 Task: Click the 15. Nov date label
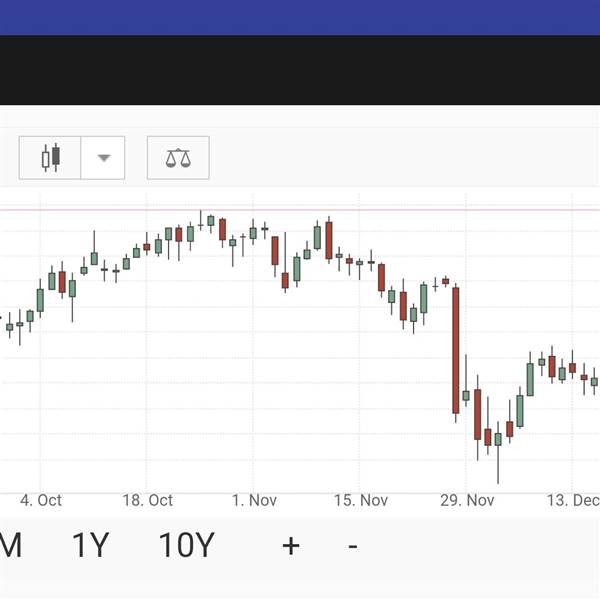(361, 500)
